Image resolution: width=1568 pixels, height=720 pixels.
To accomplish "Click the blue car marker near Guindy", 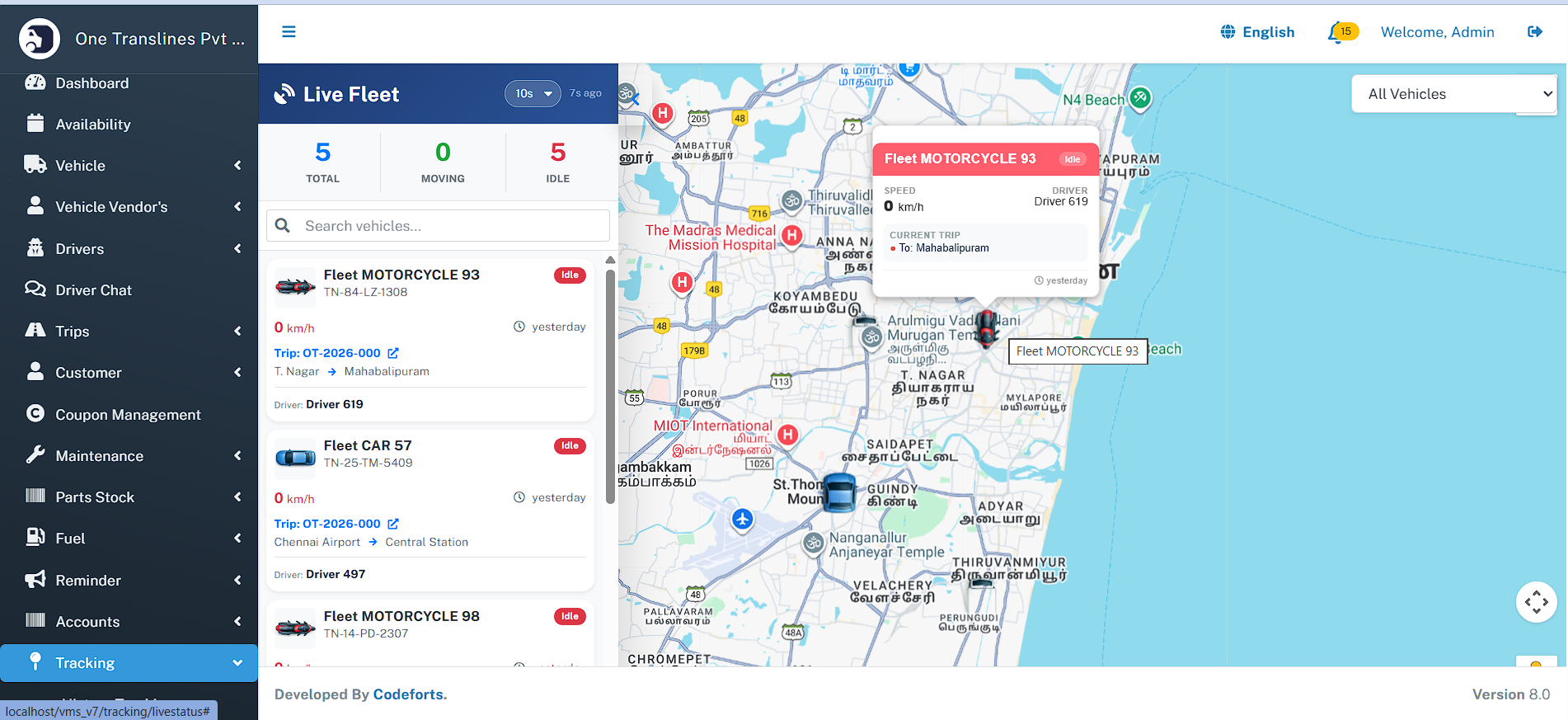I will pyautogui.click(x=839, y=492).
